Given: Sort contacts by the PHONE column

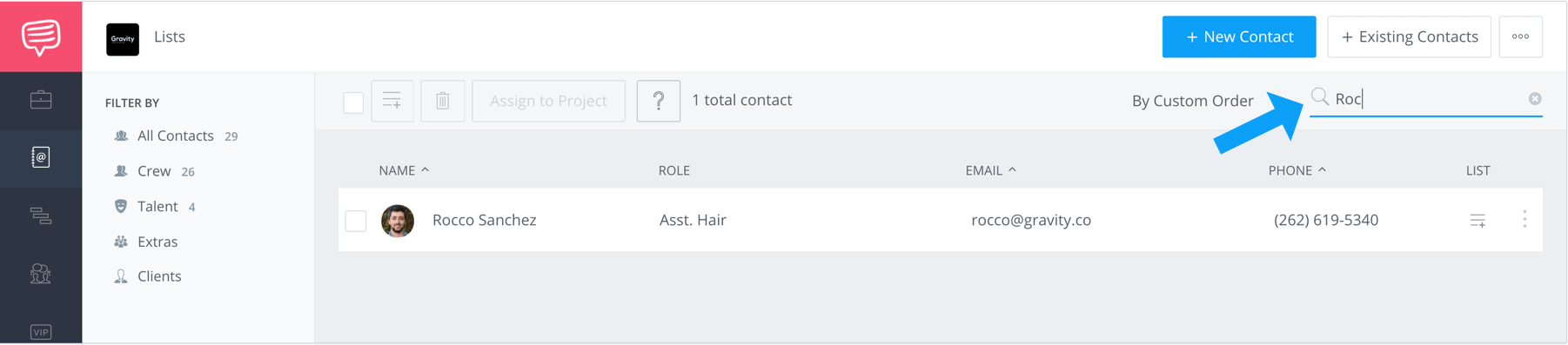Looking at the screenshot, I should tap(1297, 170).
